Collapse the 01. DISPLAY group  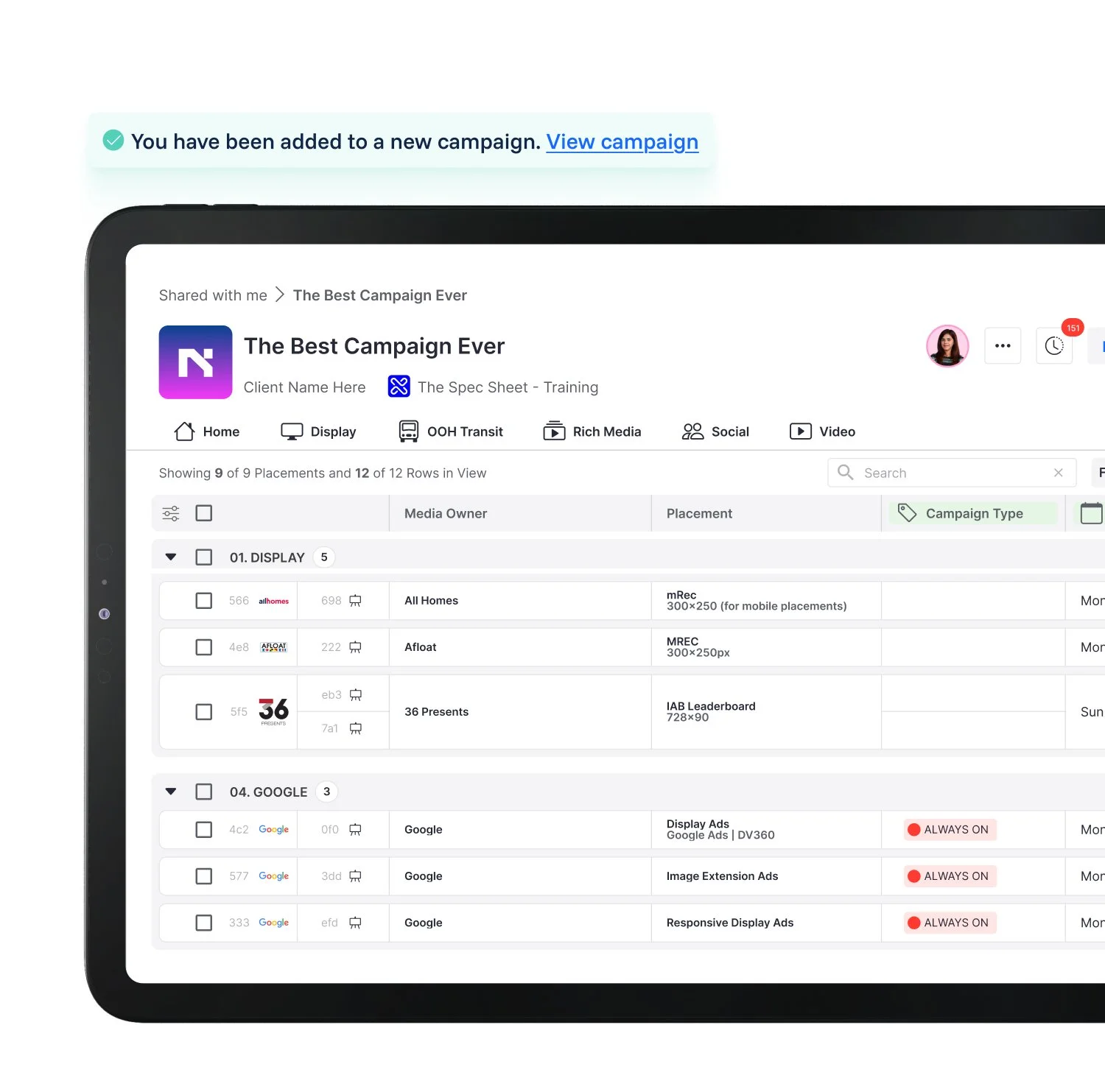171,557
